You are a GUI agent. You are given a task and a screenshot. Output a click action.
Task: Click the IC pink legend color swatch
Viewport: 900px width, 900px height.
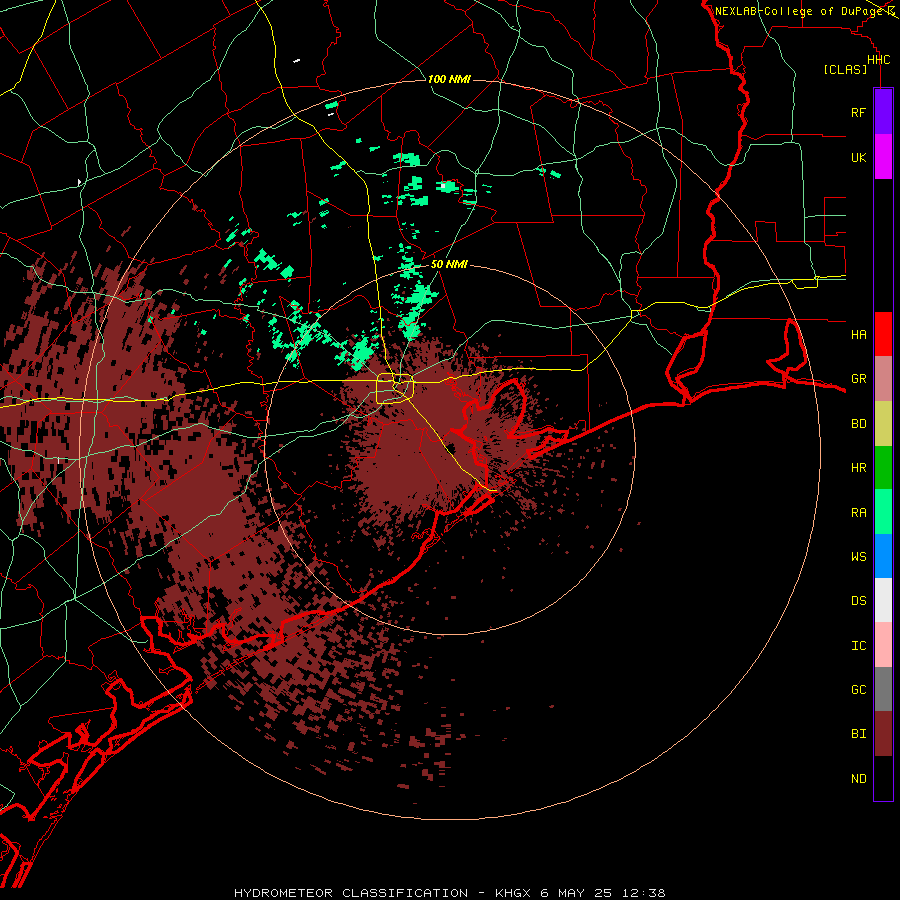(x=883, y=645)
